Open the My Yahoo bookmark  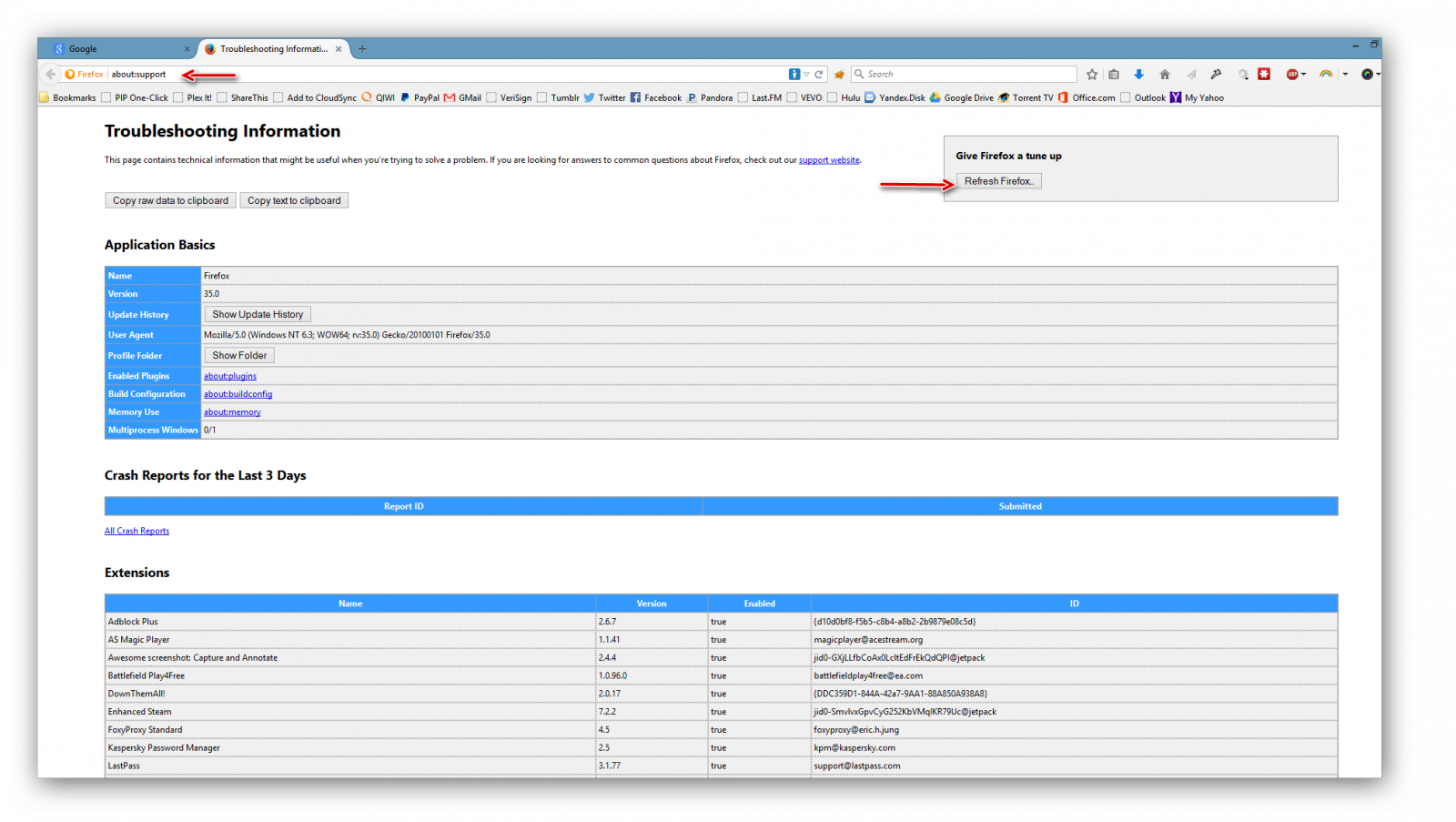(x=1197, y=98)
